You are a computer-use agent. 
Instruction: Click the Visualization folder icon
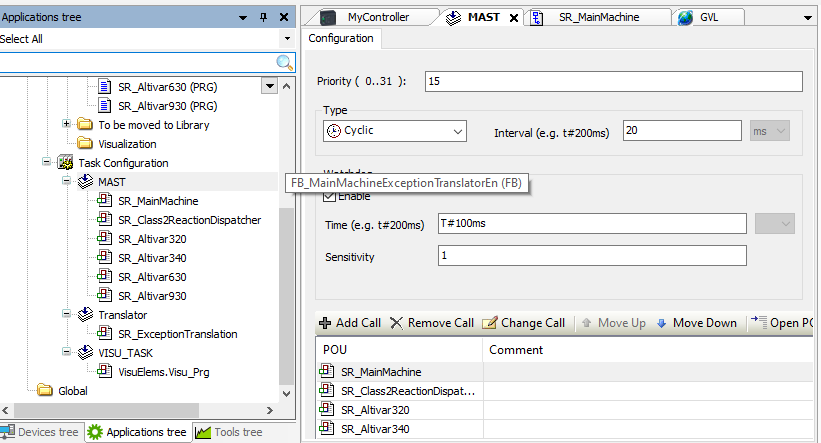[85, 144]
